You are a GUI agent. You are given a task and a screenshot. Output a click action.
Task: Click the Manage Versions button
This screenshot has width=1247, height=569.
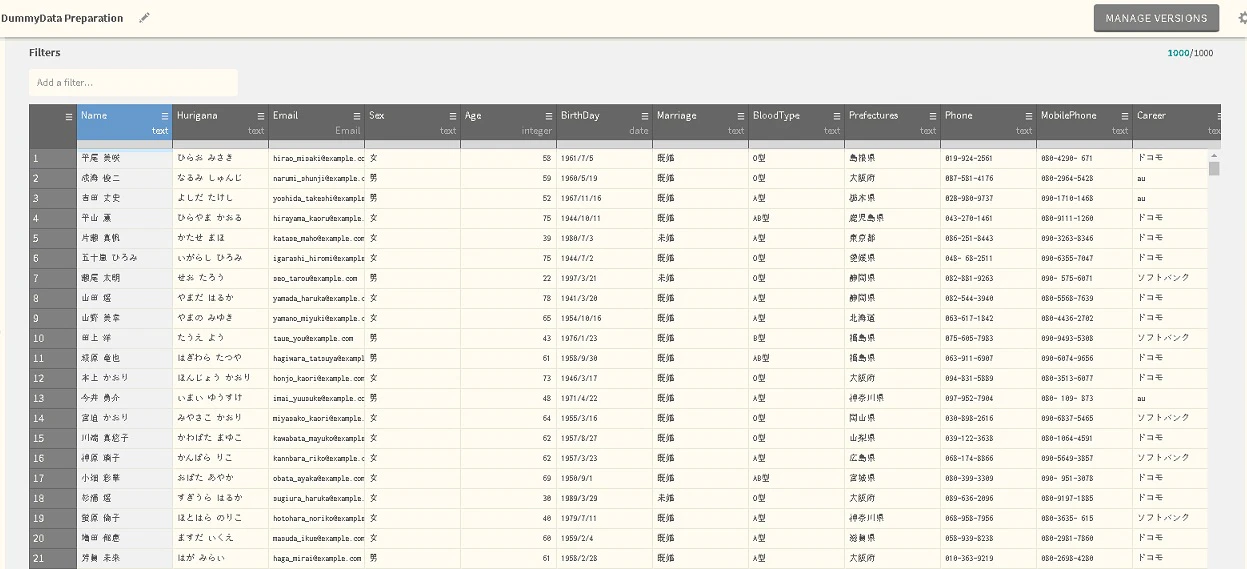click(1156, 18)
